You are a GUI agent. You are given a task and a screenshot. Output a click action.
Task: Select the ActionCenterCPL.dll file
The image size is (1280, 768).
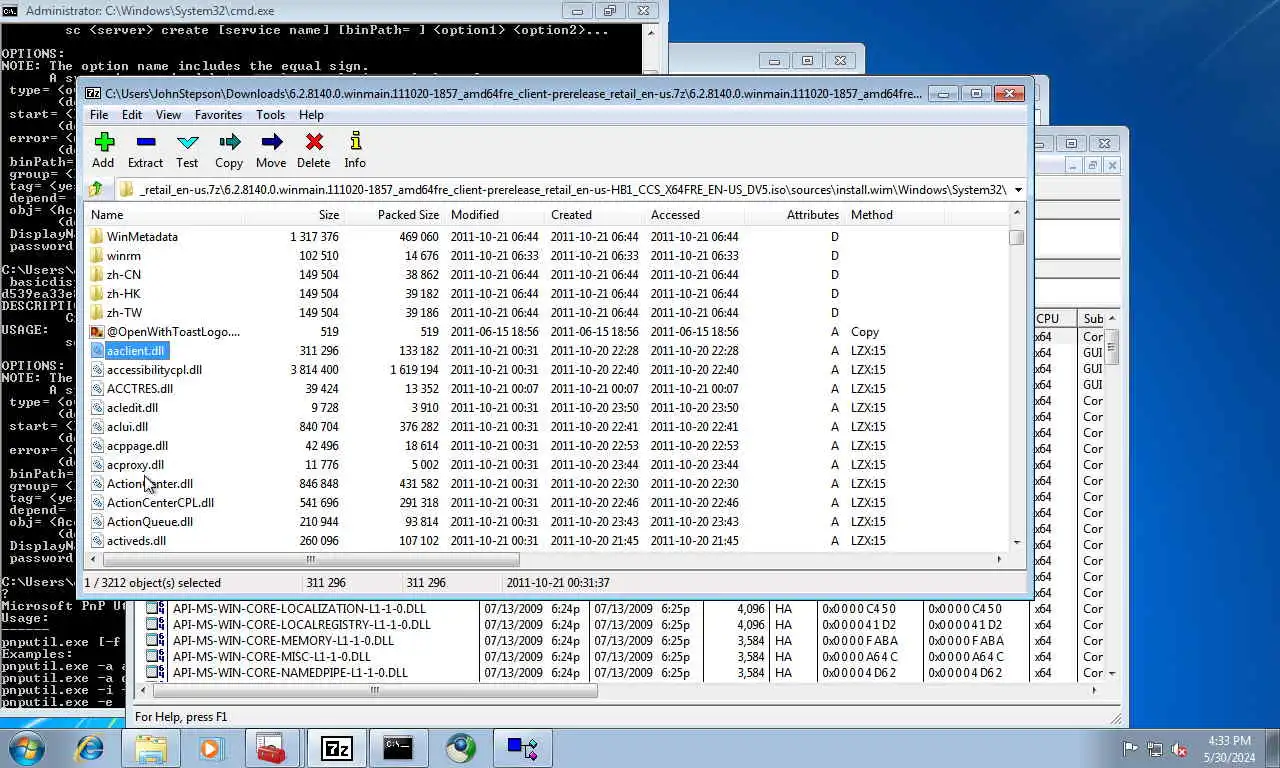[160, 503]
